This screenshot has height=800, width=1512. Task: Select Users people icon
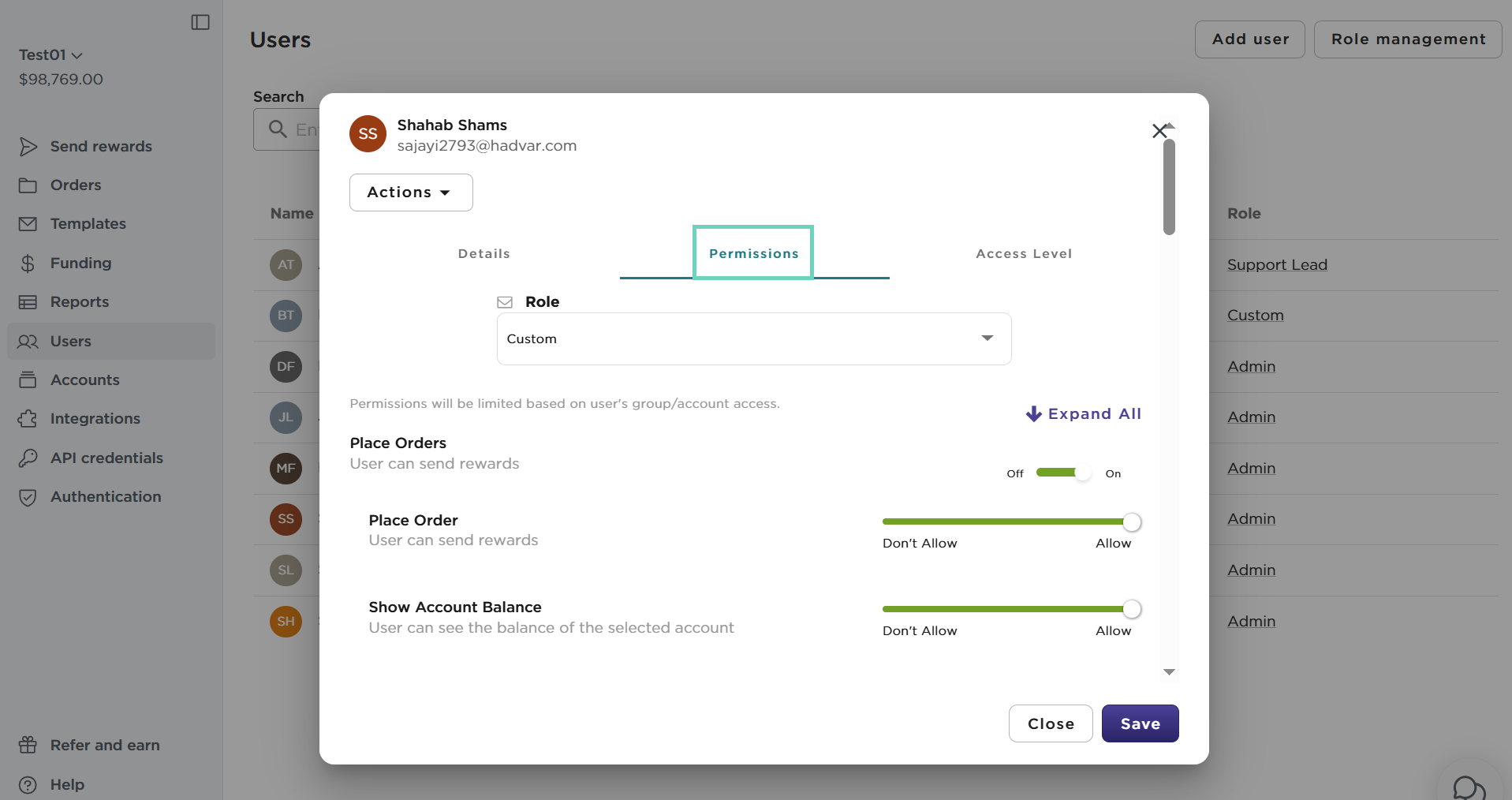[28, 341]
